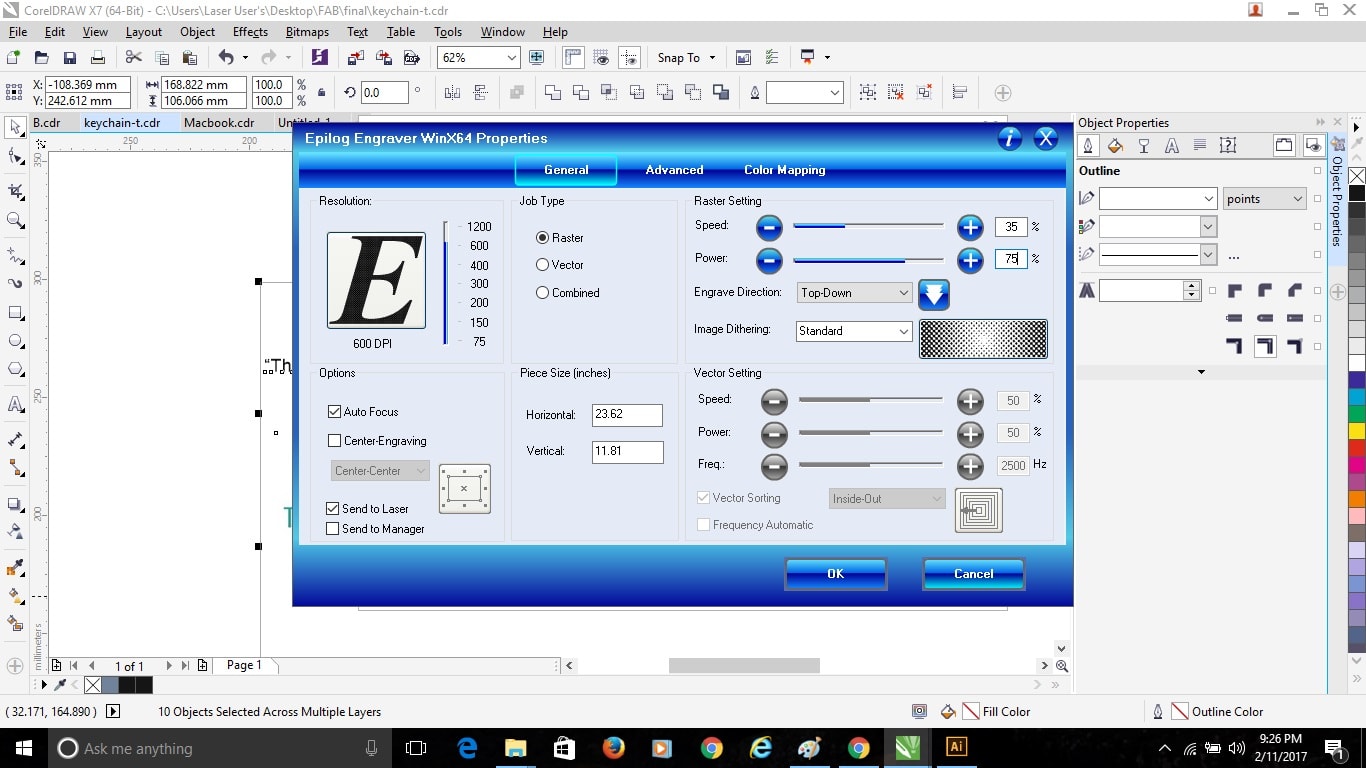Decrease raster power with minus button
Screen dimensions: 1366x768
coord(769,261)
